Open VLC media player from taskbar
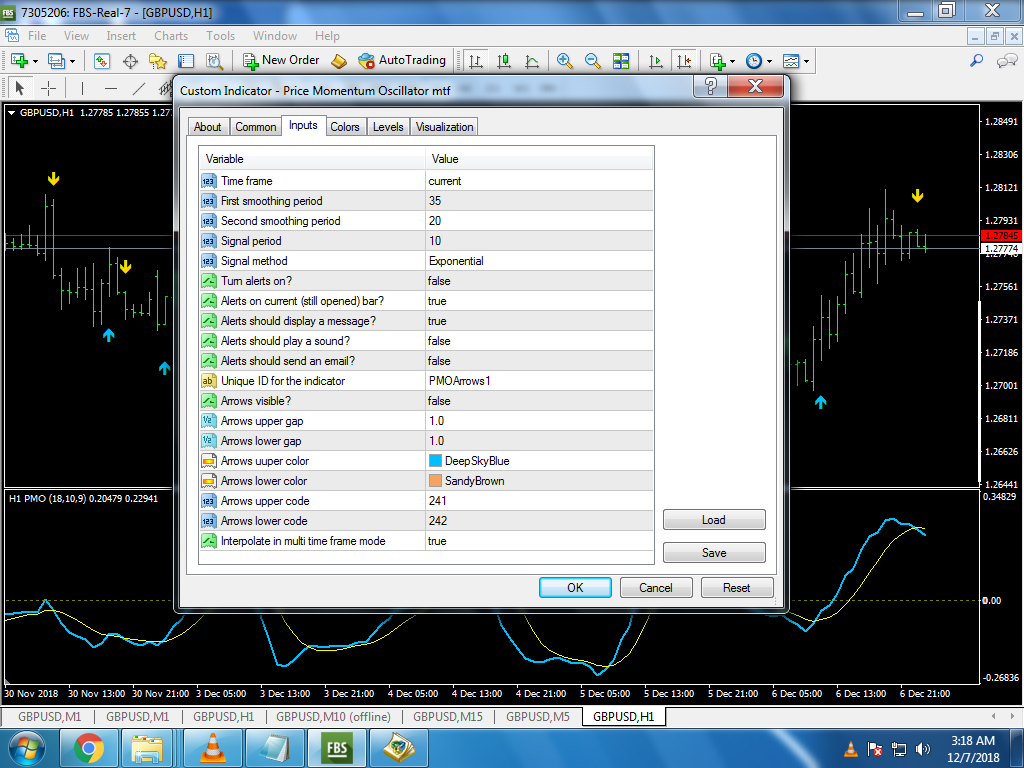This screenshot has height=768, width=1024. [x=213, y=747]
